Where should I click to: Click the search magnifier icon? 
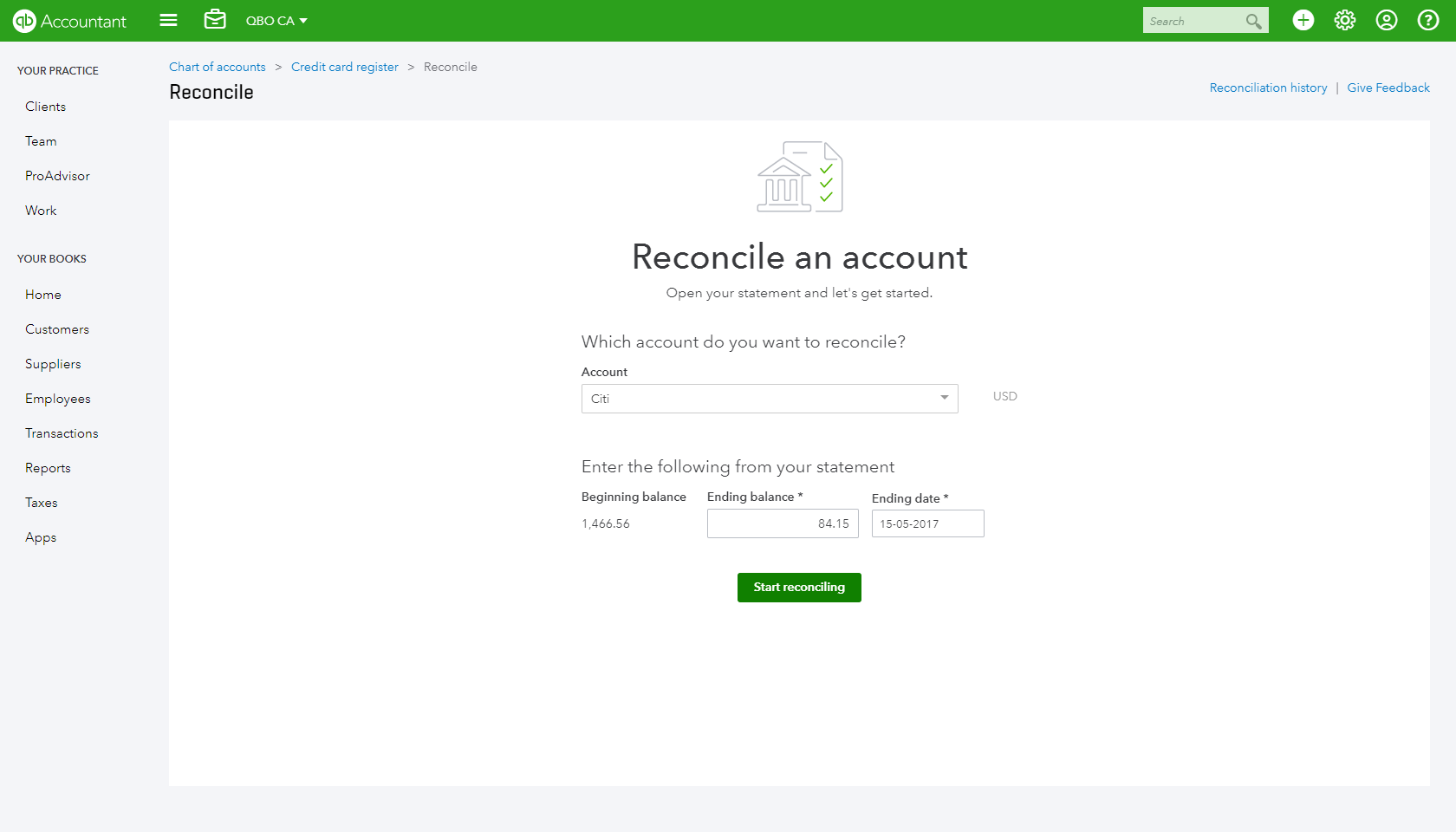[x=1253, y=21]
